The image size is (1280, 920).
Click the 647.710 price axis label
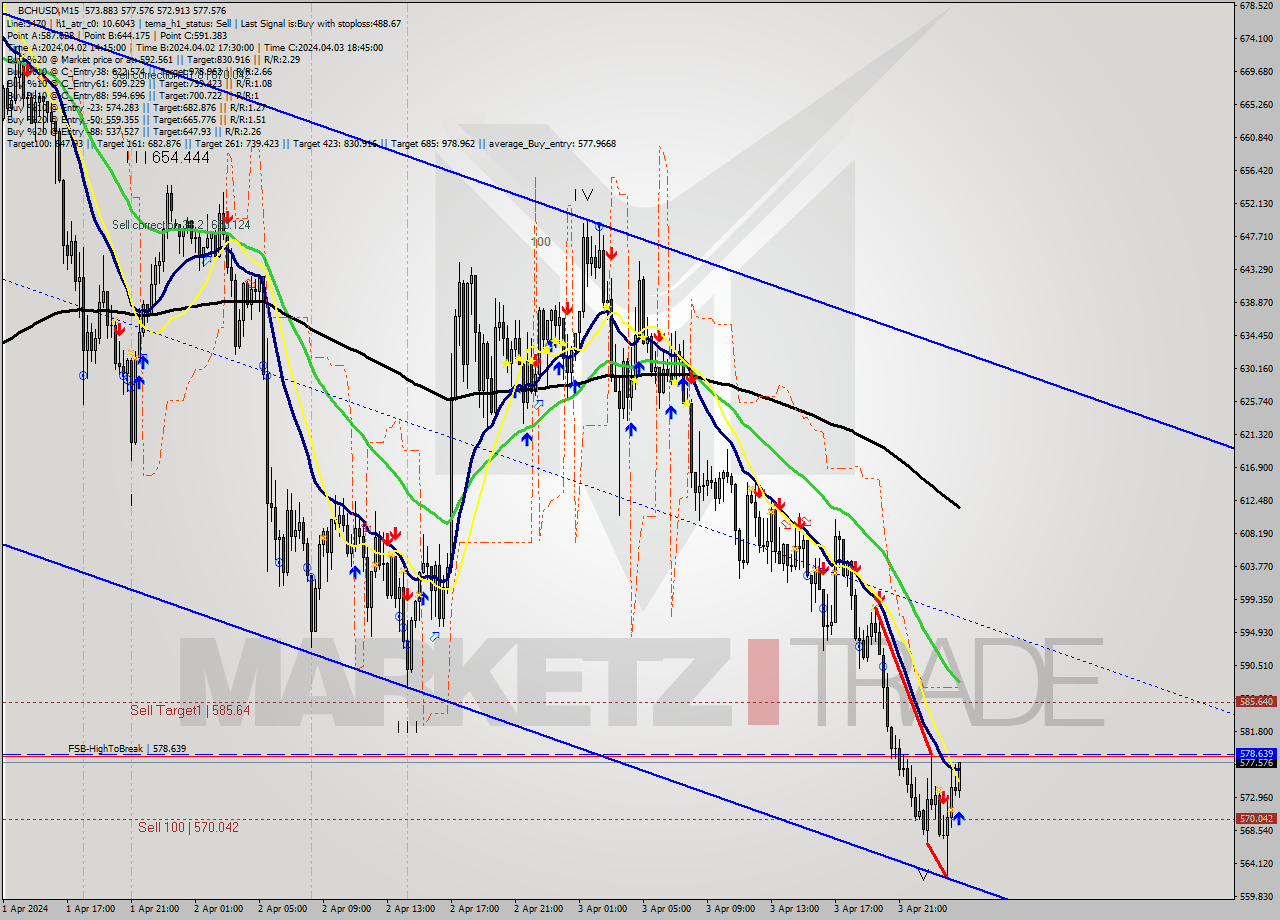coord(1256,237)
